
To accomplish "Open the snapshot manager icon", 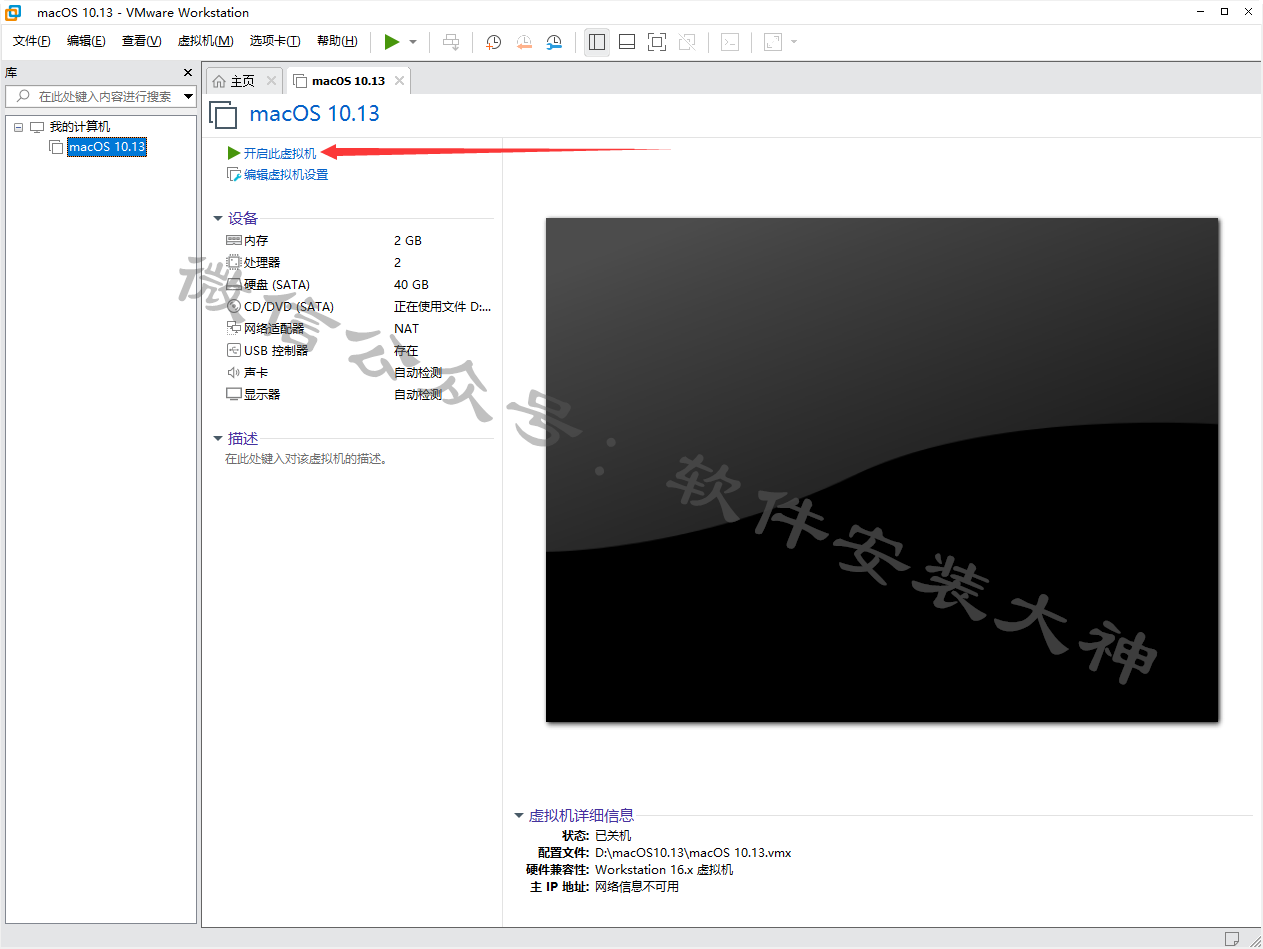I will [x=554, y=42].
